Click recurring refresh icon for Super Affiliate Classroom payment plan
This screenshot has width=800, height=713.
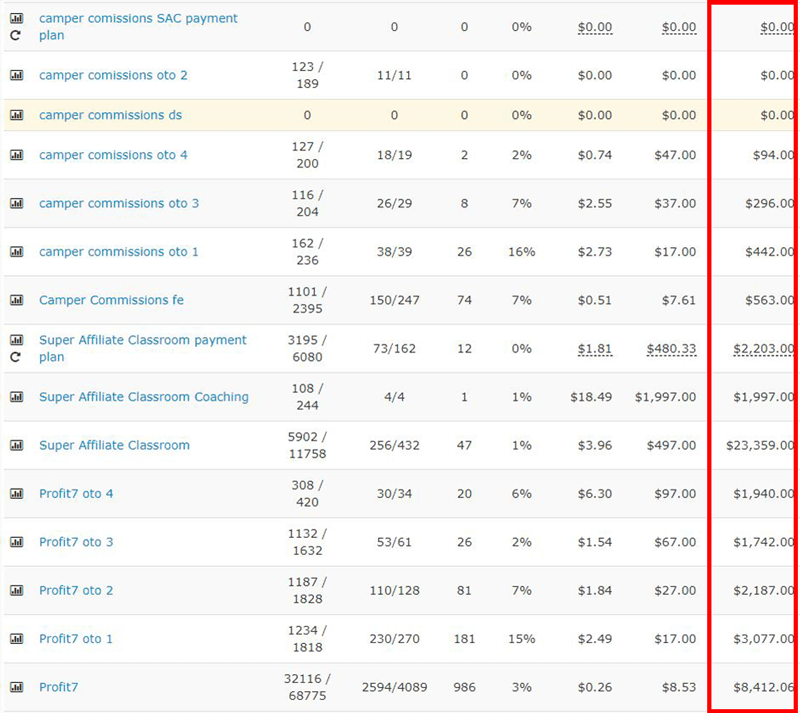point(16,357)
